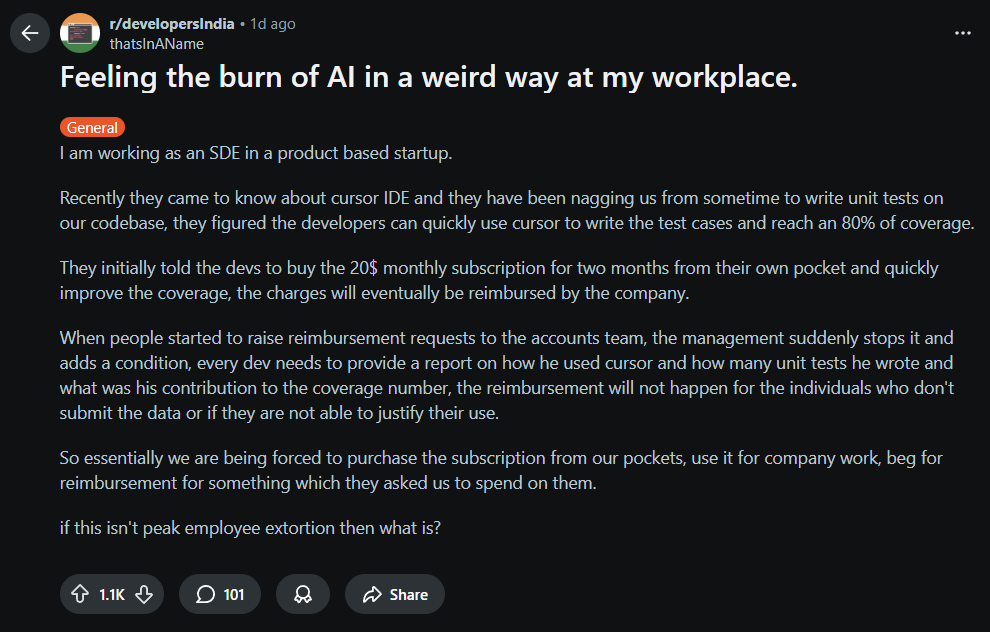Screen dimensions: 990x632
Task: Go back using the left arrow button
Action: coord(29,32)
